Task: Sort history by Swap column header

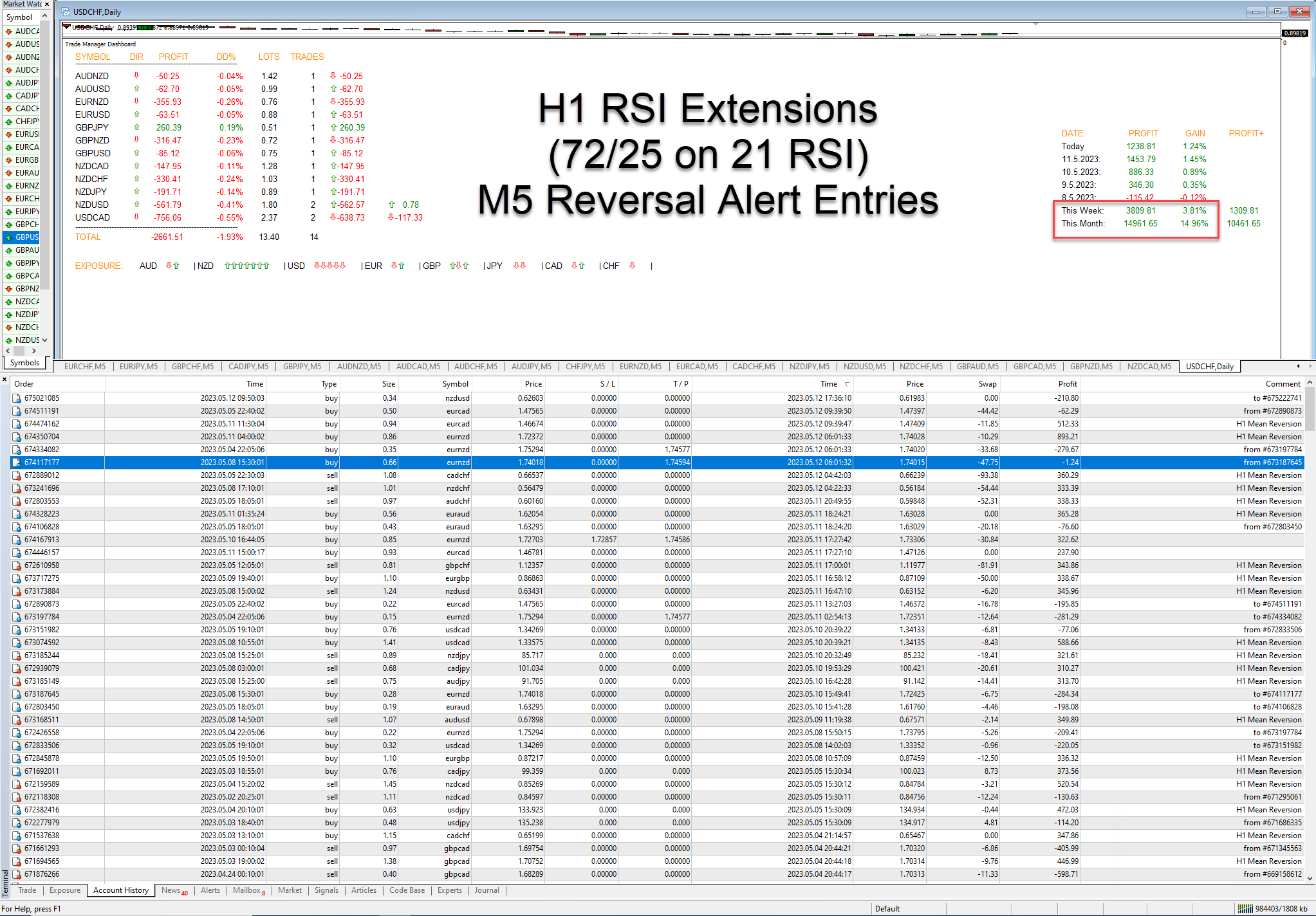Action: click(964, 384)
